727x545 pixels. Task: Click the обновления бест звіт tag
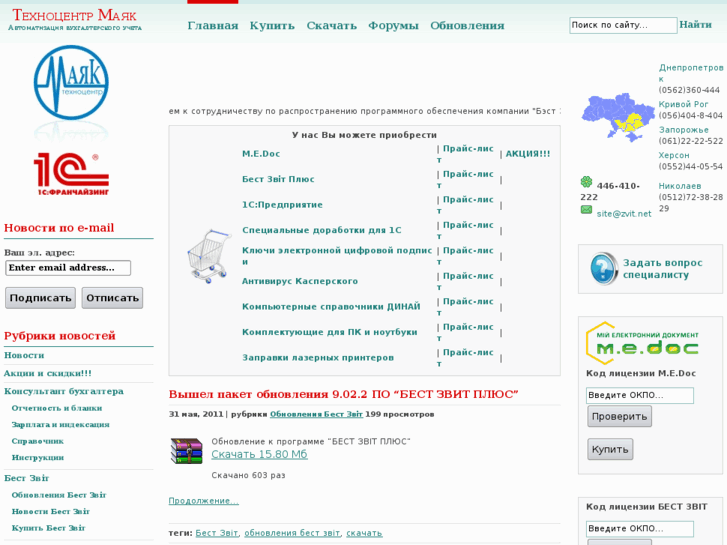tap(292, 533)
